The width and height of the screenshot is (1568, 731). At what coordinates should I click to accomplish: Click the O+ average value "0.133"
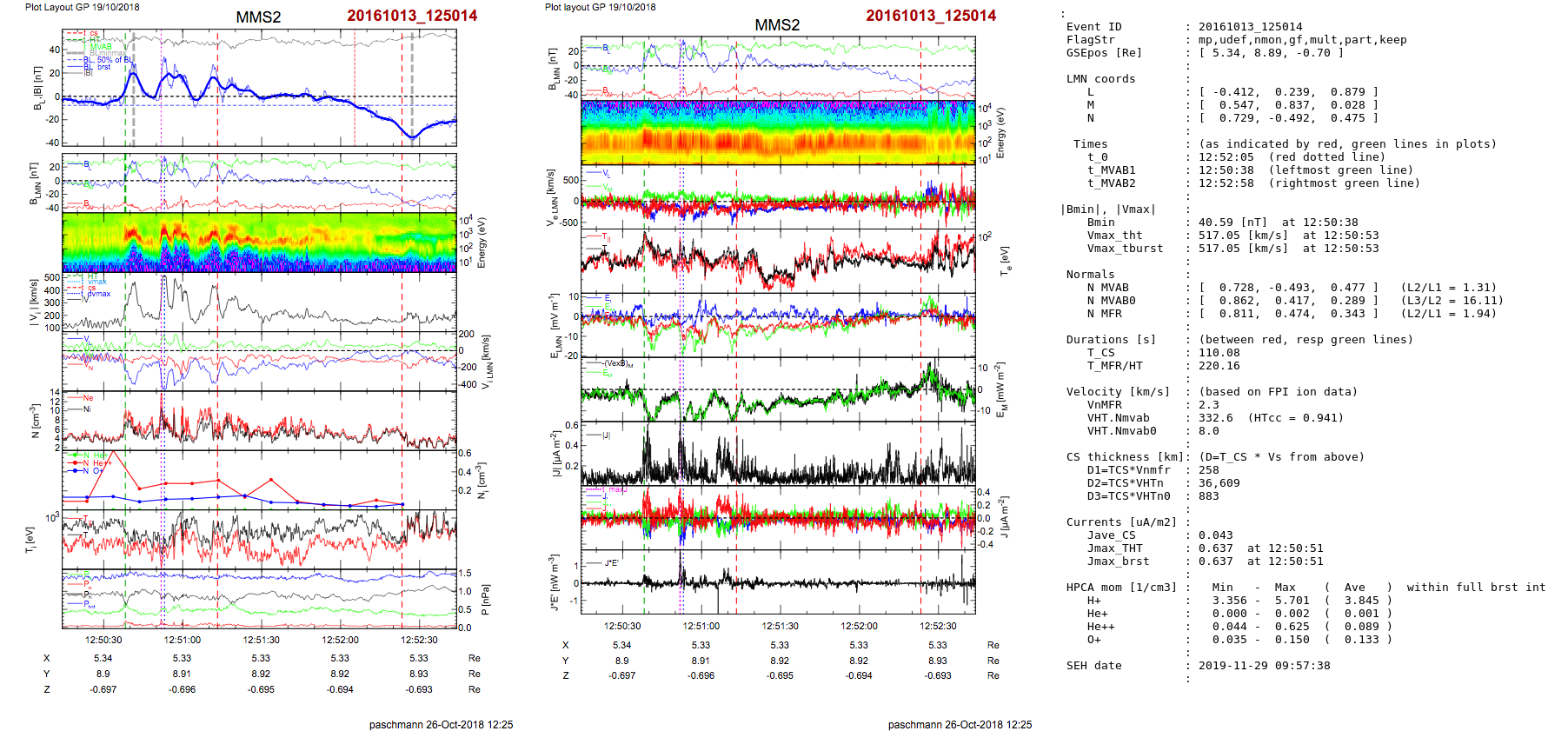[x=1361, y=640]
